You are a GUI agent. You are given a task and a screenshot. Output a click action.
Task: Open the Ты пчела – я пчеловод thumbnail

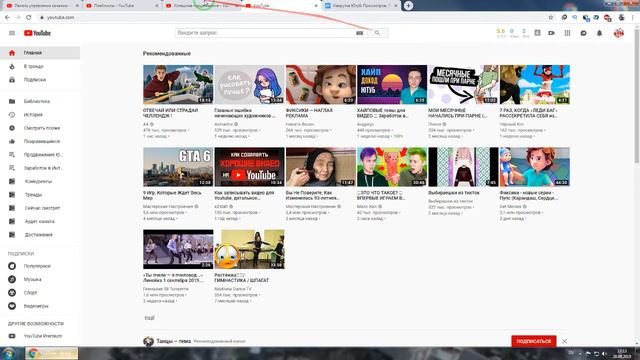[x=178, y=249]
